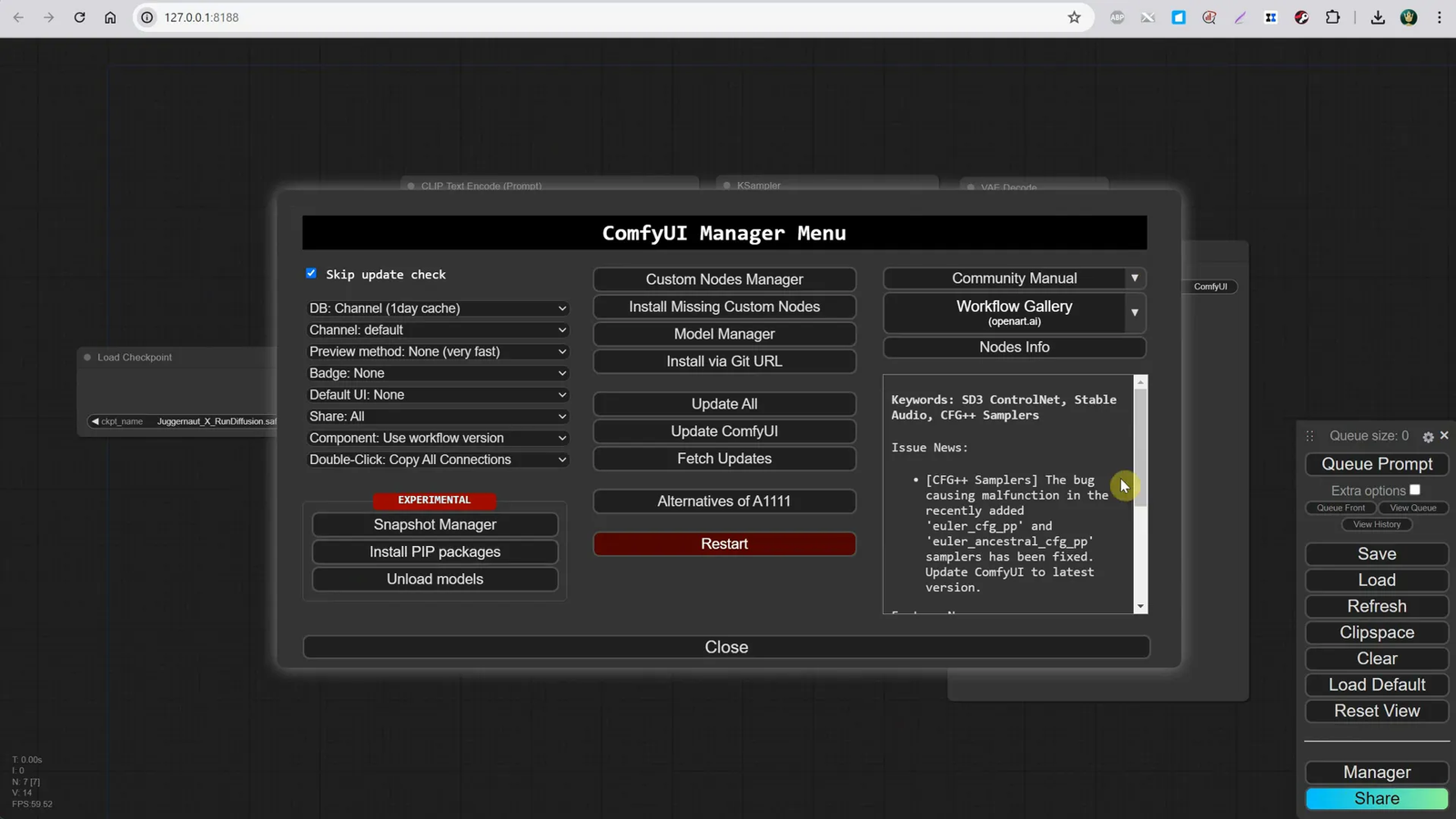Image resolution: width=1456 pixels, height=819 pixels.
Task: Click the View Queue button
Action: tap(1413, 508)
